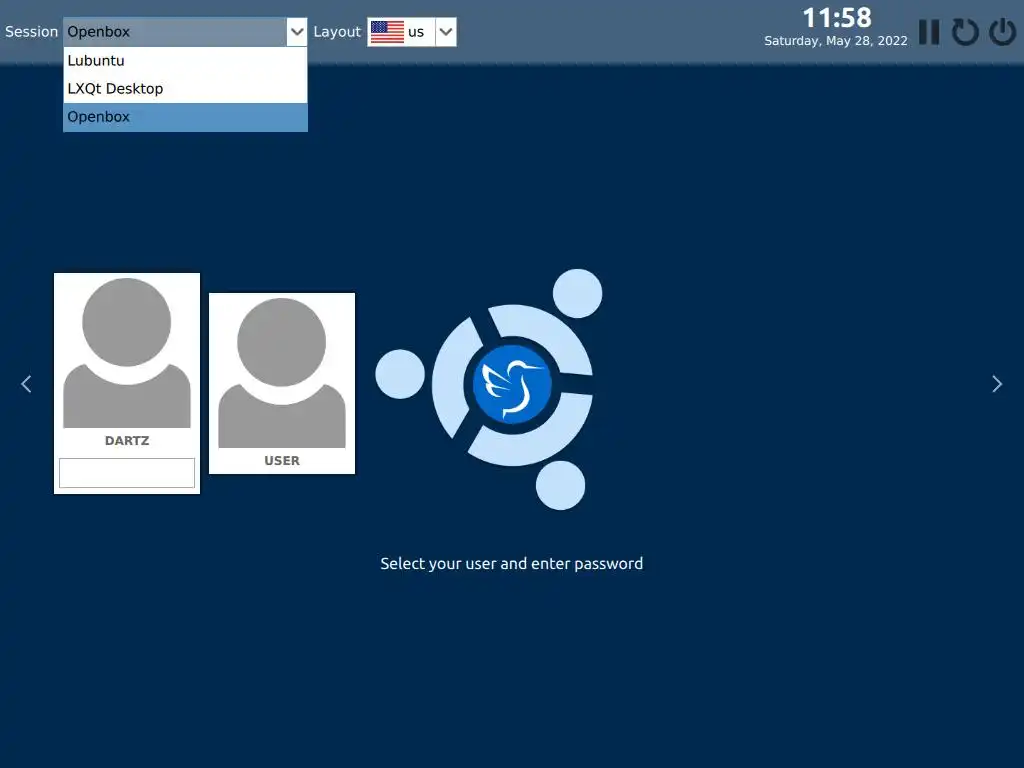Click "Select your user and enter password" message
Screen dimensions: 1024x768
pos(511,564)
